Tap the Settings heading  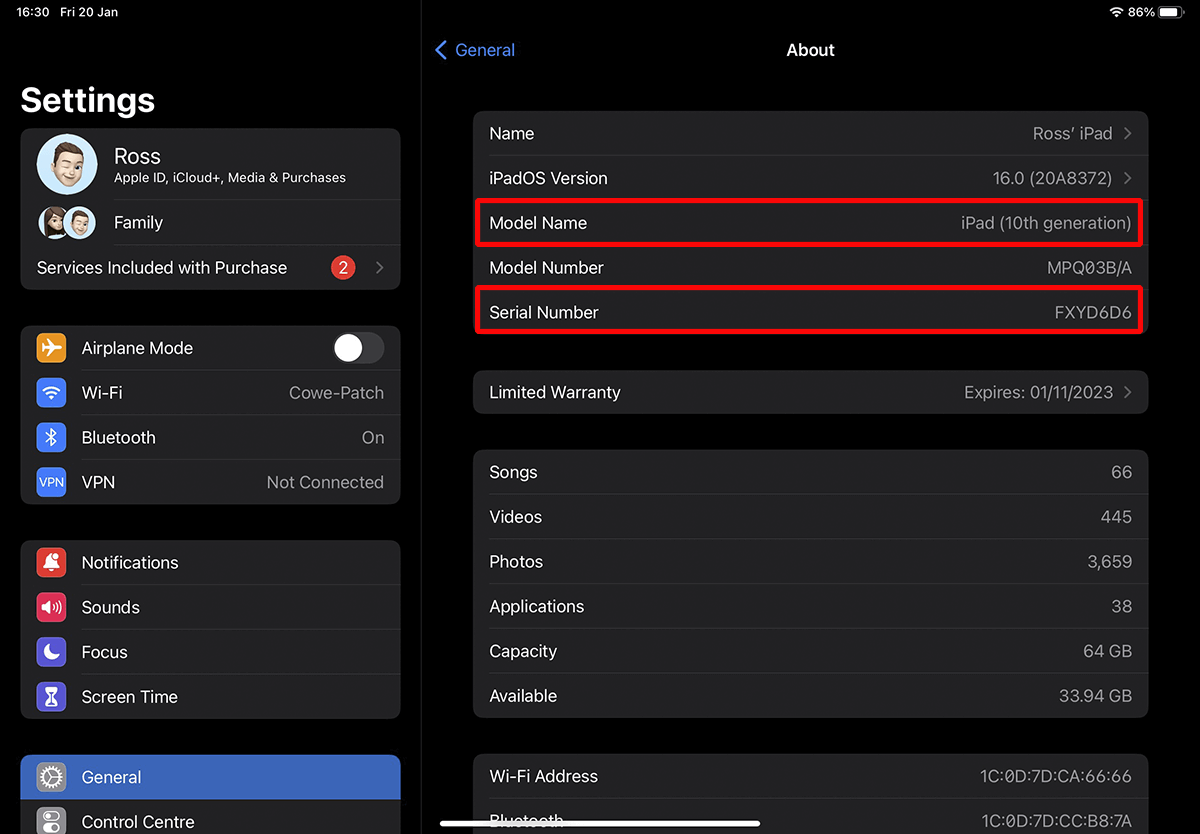[x=88, y=100]
